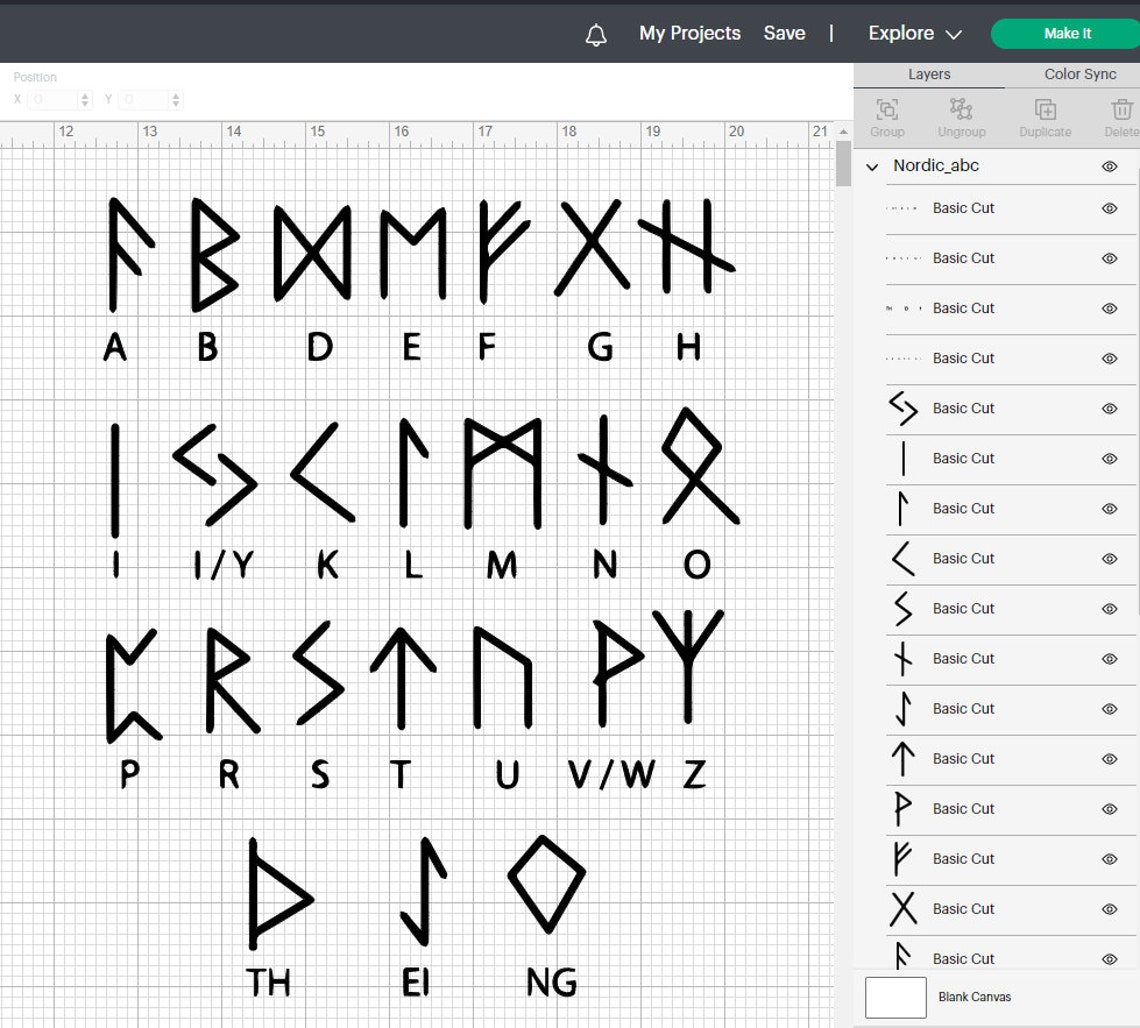
Task: Click the X-rune thumbnail in the Layers list
Action: point(903,909)
